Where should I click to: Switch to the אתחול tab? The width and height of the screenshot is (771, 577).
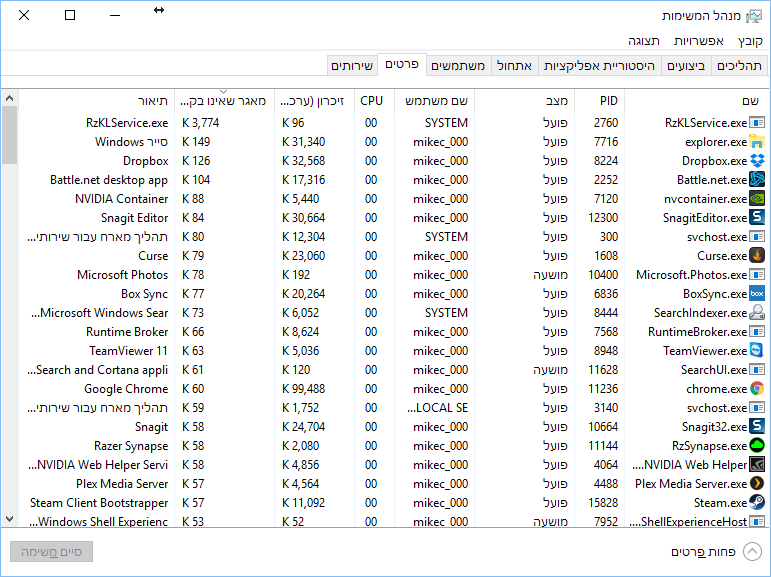point(514,65)
